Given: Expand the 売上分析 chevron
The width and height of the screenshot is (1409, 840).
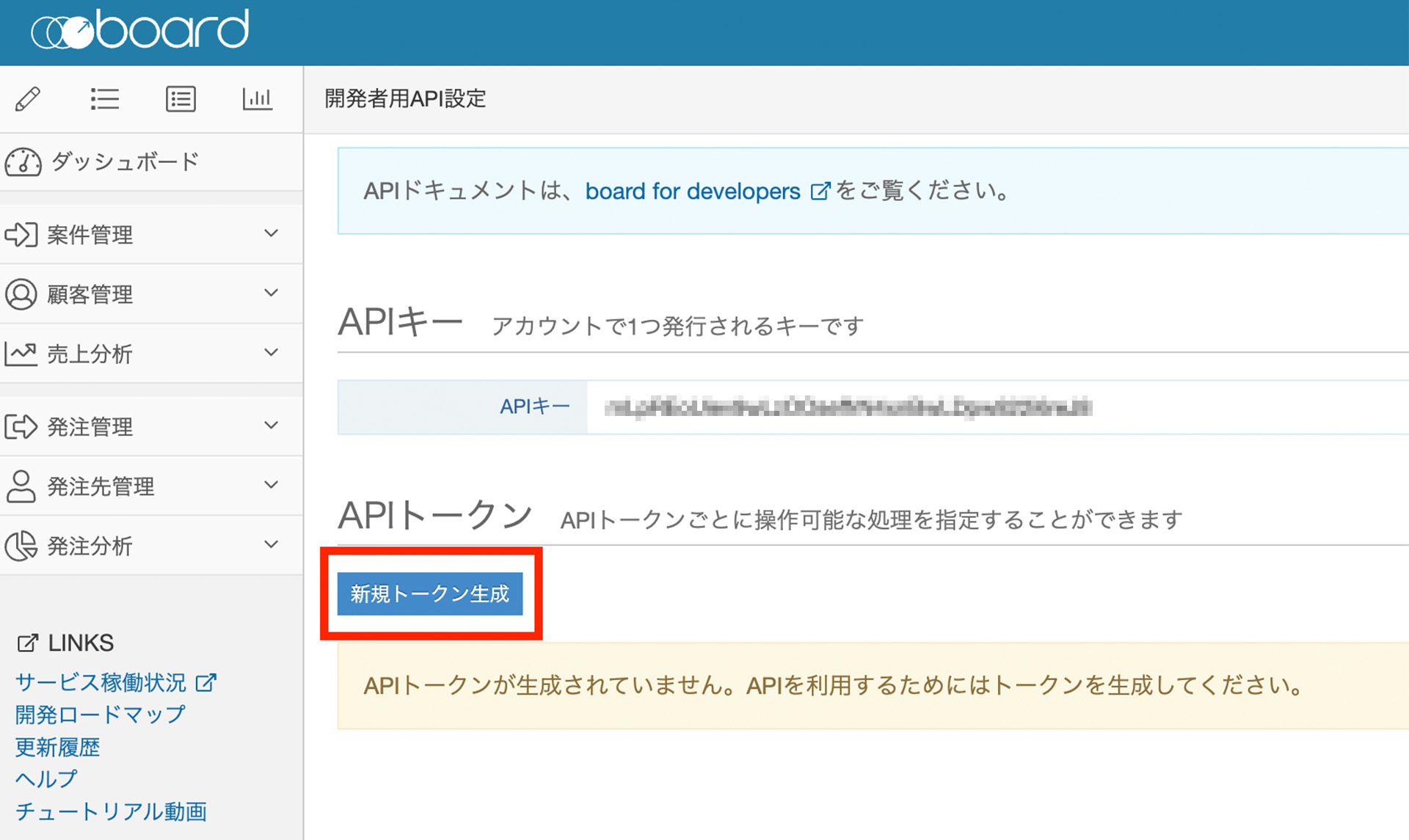Looking at the screenshot, I should (272, 353).
